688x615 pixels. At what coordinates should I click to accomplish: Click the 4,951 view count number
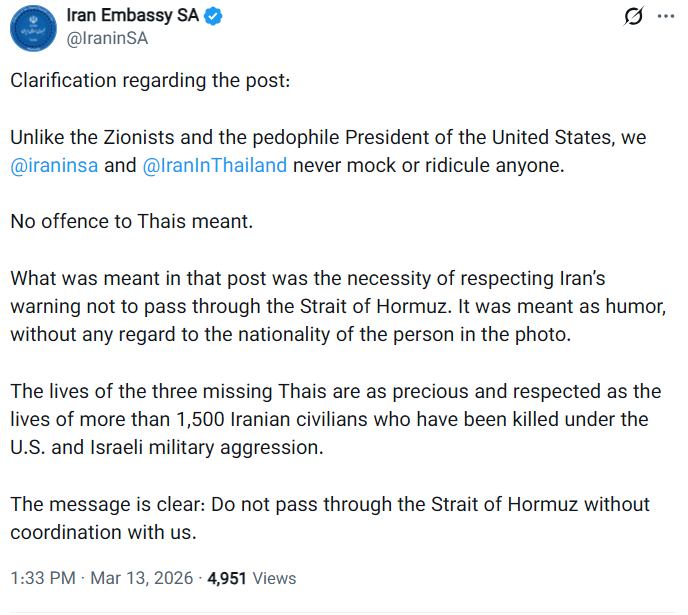[x=227, y=578]
